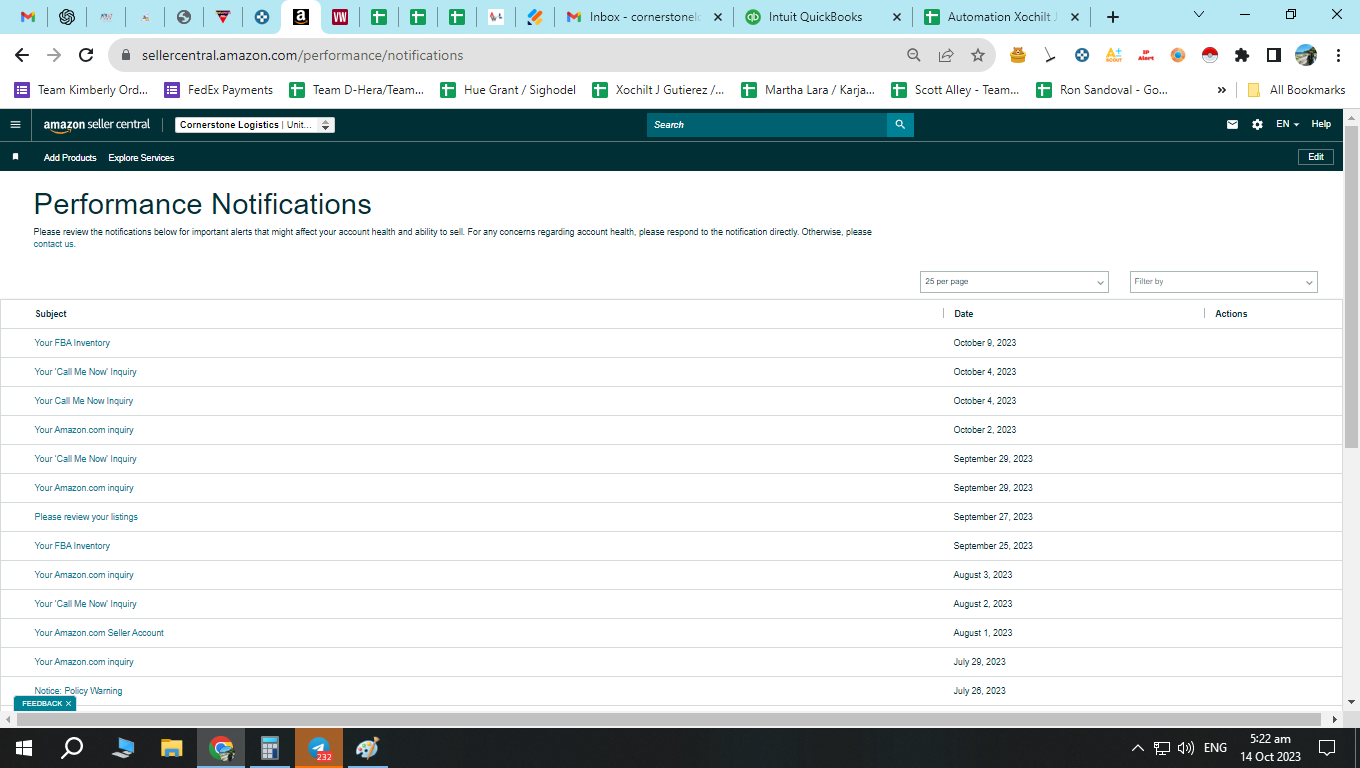
Task: Open the A+ Scout extension
Action: [x=1114, y=55]
